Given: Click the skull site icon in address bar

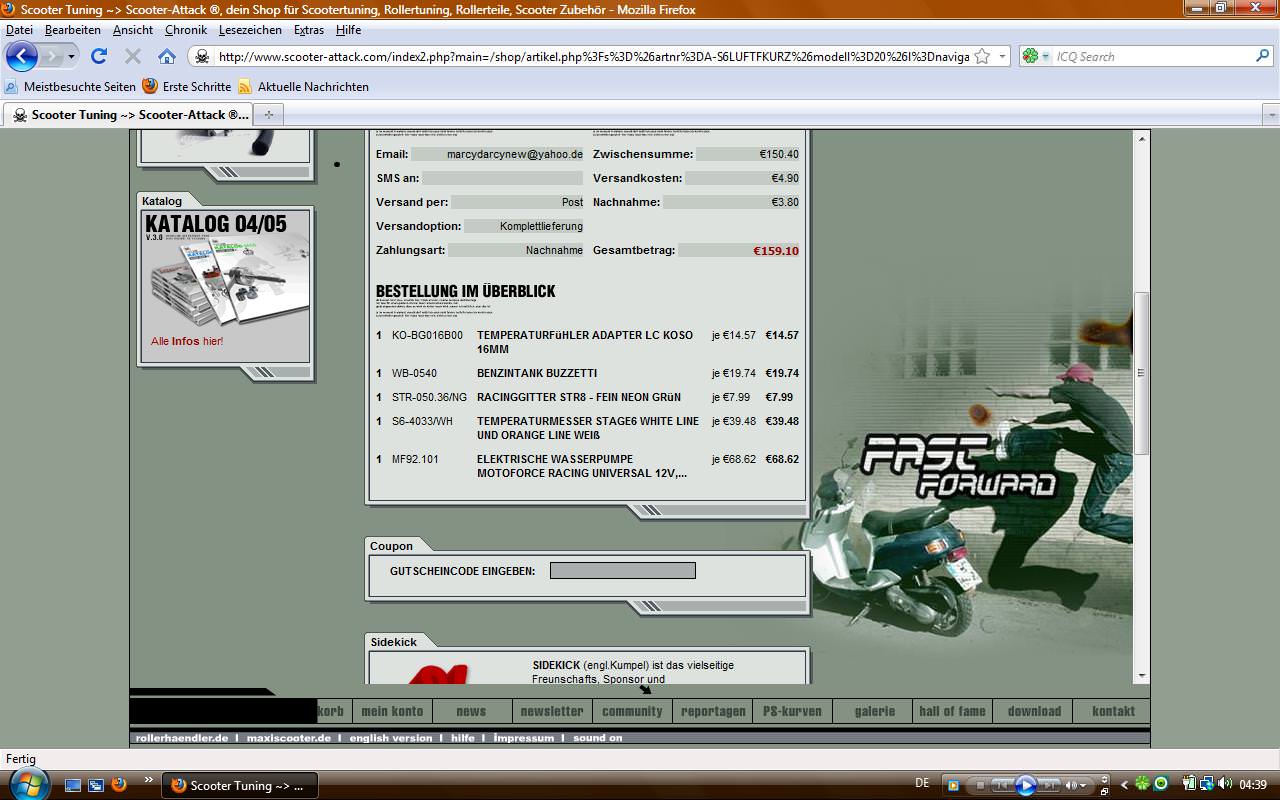Looking at the screenshot, I should (202, 57).
